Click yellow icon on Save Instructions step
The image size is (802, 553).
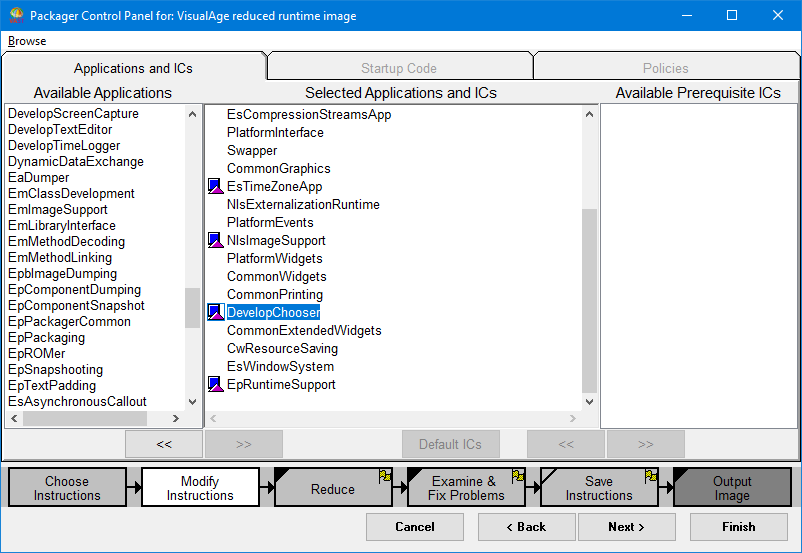point(651,476)
